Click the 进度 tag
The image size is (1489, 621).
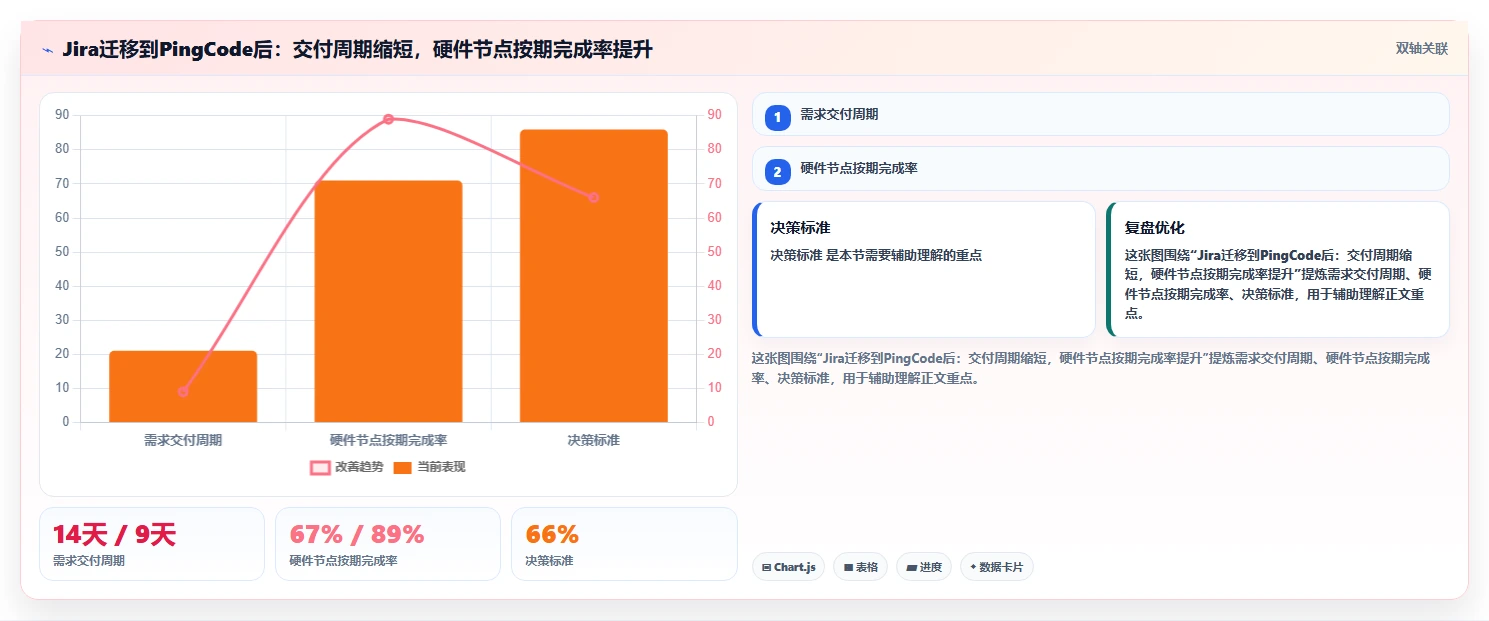coord(924,567)
